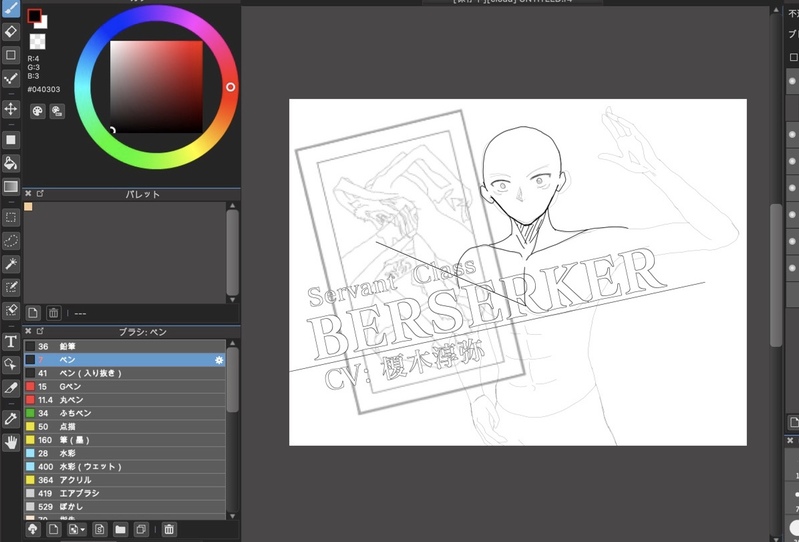Select the ぼかし brush
The height and width of the screenshot is (542, 799).
pyautogui.click(x=125, y=506)
